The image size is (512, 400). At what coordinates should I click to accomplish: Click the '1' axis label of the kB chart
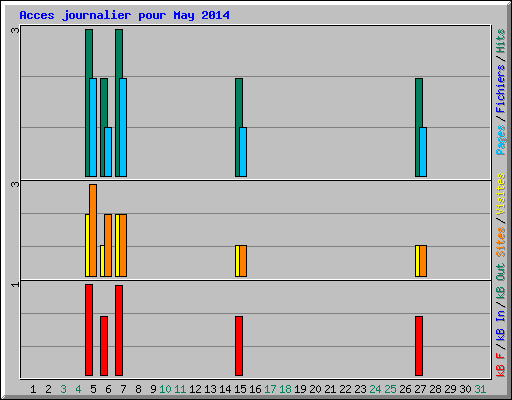[15, 284]
